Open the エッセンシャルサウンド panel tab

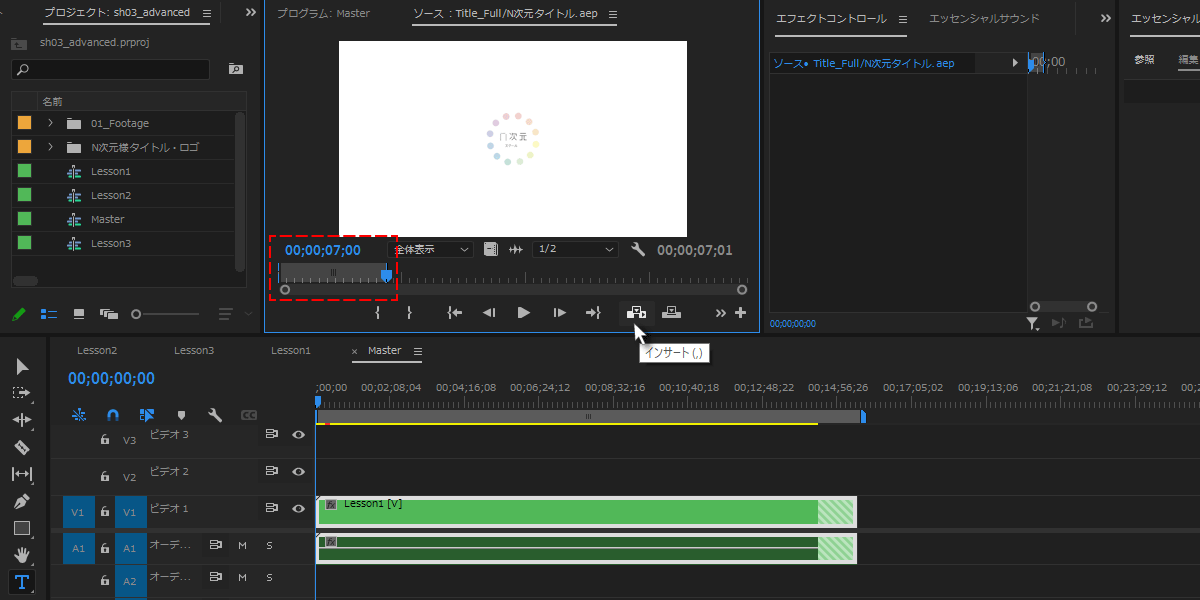(984, 18)
